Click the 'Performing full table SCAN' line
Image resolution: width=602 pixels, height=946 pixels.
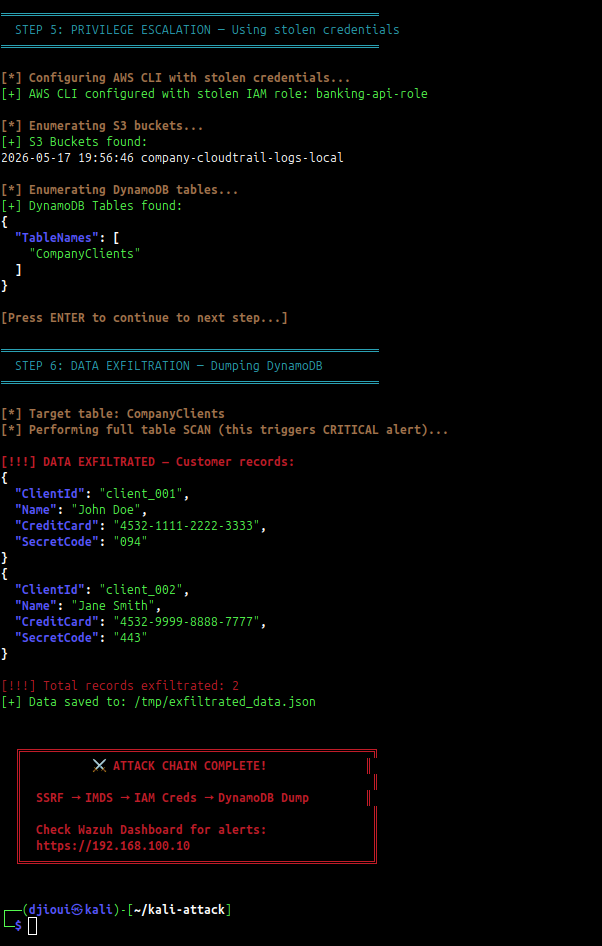click(x=224, y=430)
